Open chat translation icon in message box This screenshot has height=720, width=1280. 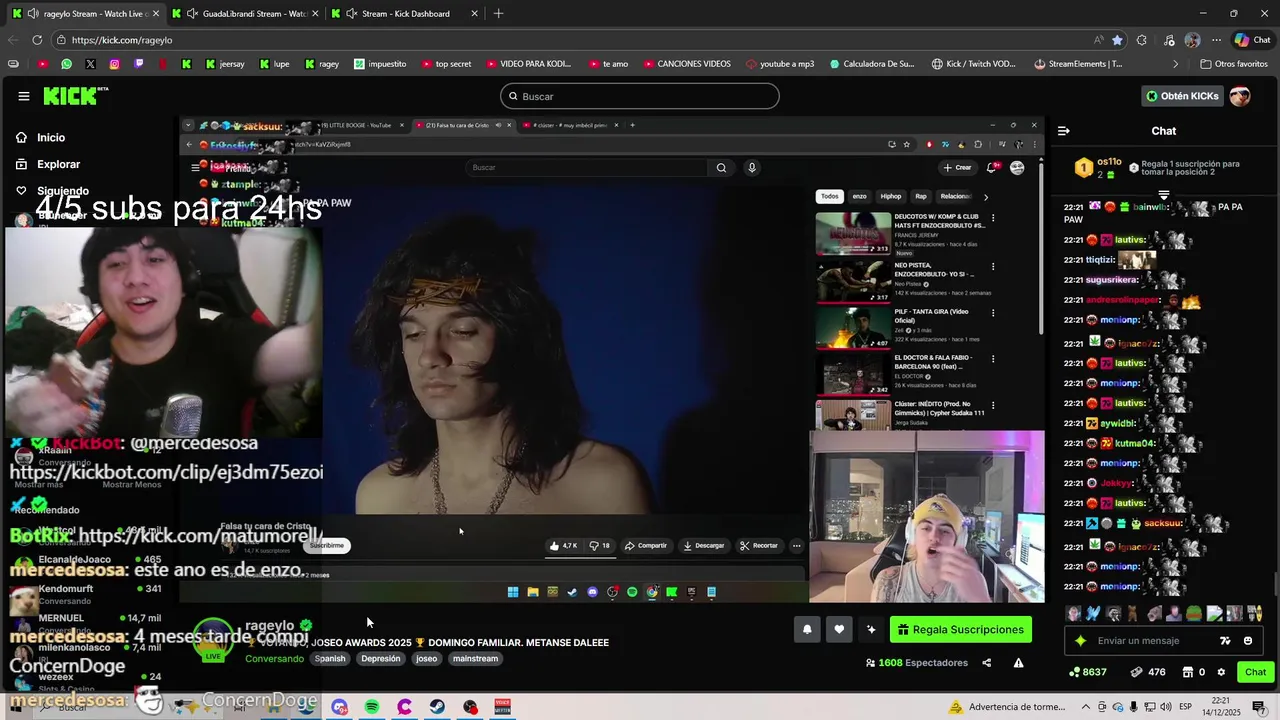(x=1225, y=641)
